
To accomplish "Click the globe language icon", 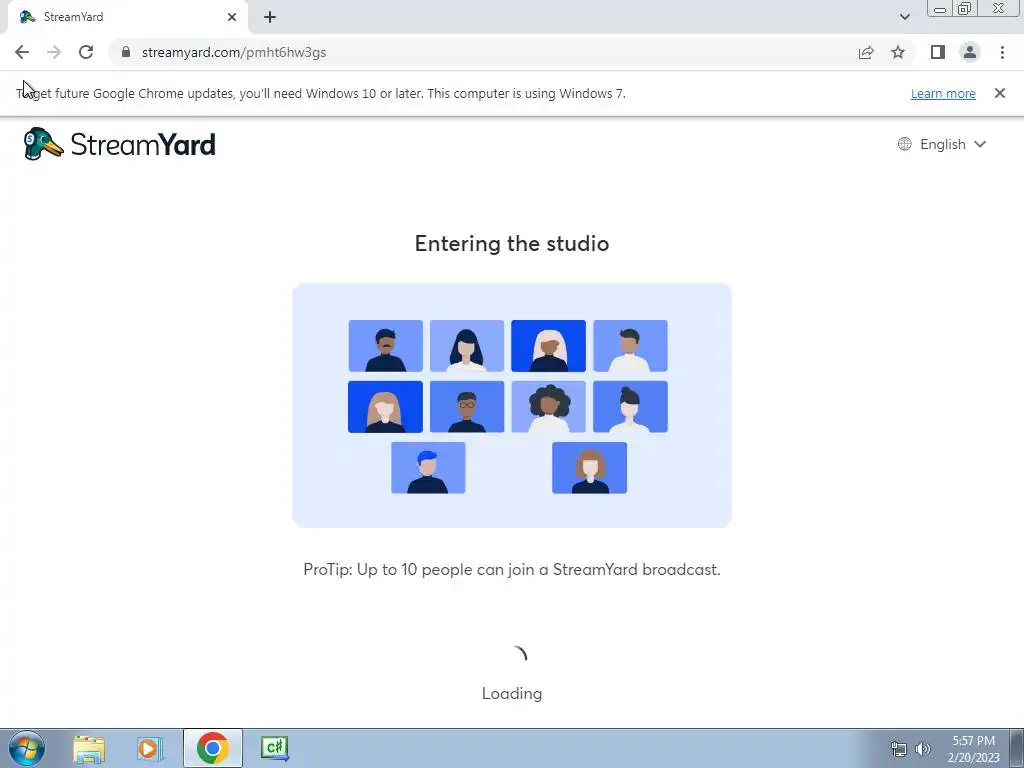I will coord(904,144).
